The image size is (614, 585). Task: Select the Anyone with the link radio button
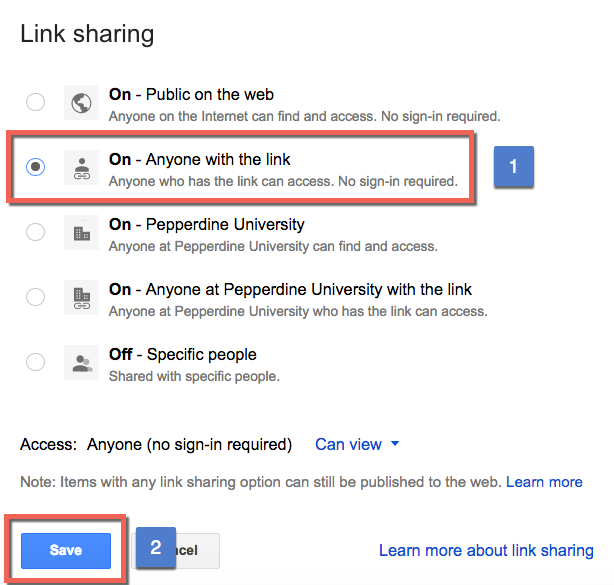(36, 168)
